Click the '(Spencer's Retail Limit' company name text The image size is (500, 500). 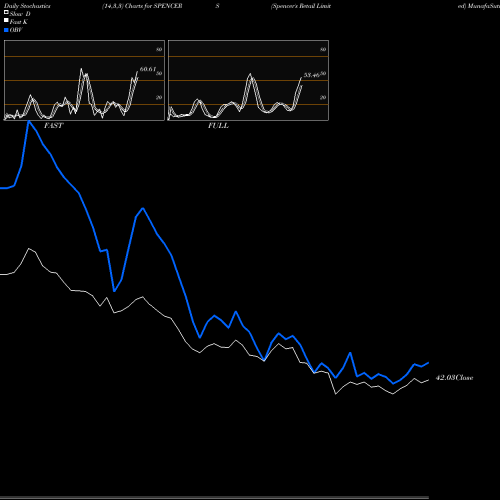coord(301,6)
